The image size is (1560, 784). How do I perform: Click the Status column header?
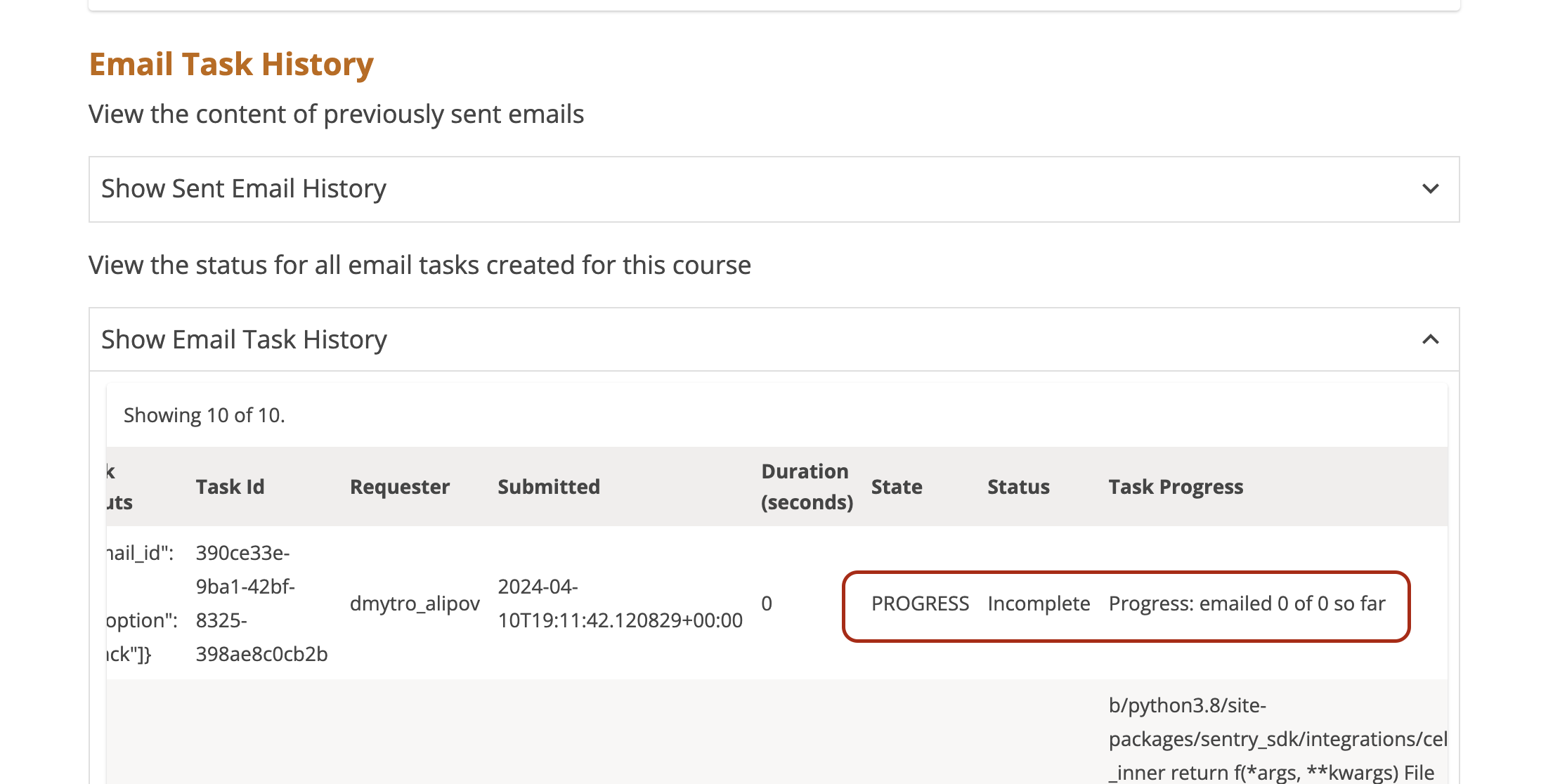(1018, 487)
